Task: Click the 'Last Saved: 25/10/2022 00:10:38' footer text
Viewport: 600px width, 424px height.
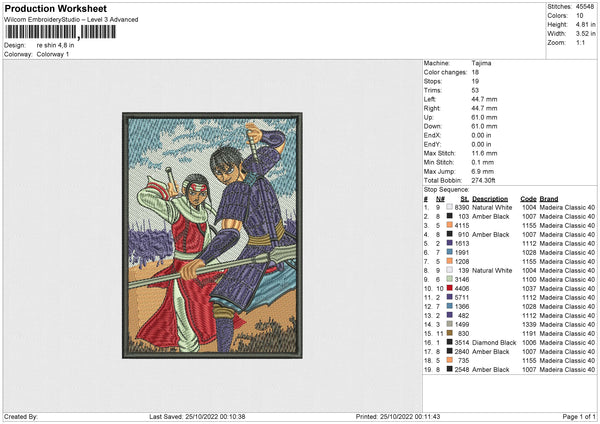Action: (x=197, y=417)
